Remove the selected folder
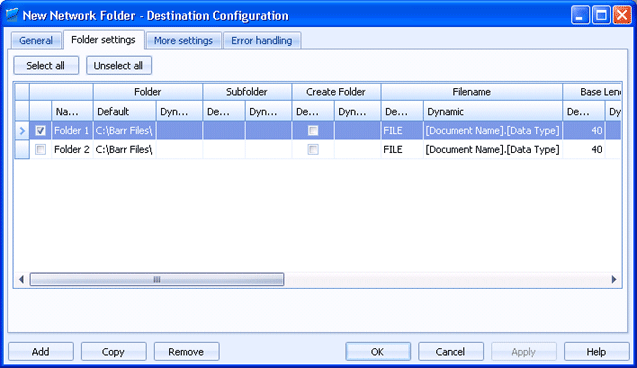Screen dimensions: 637x368 [186, 351]
